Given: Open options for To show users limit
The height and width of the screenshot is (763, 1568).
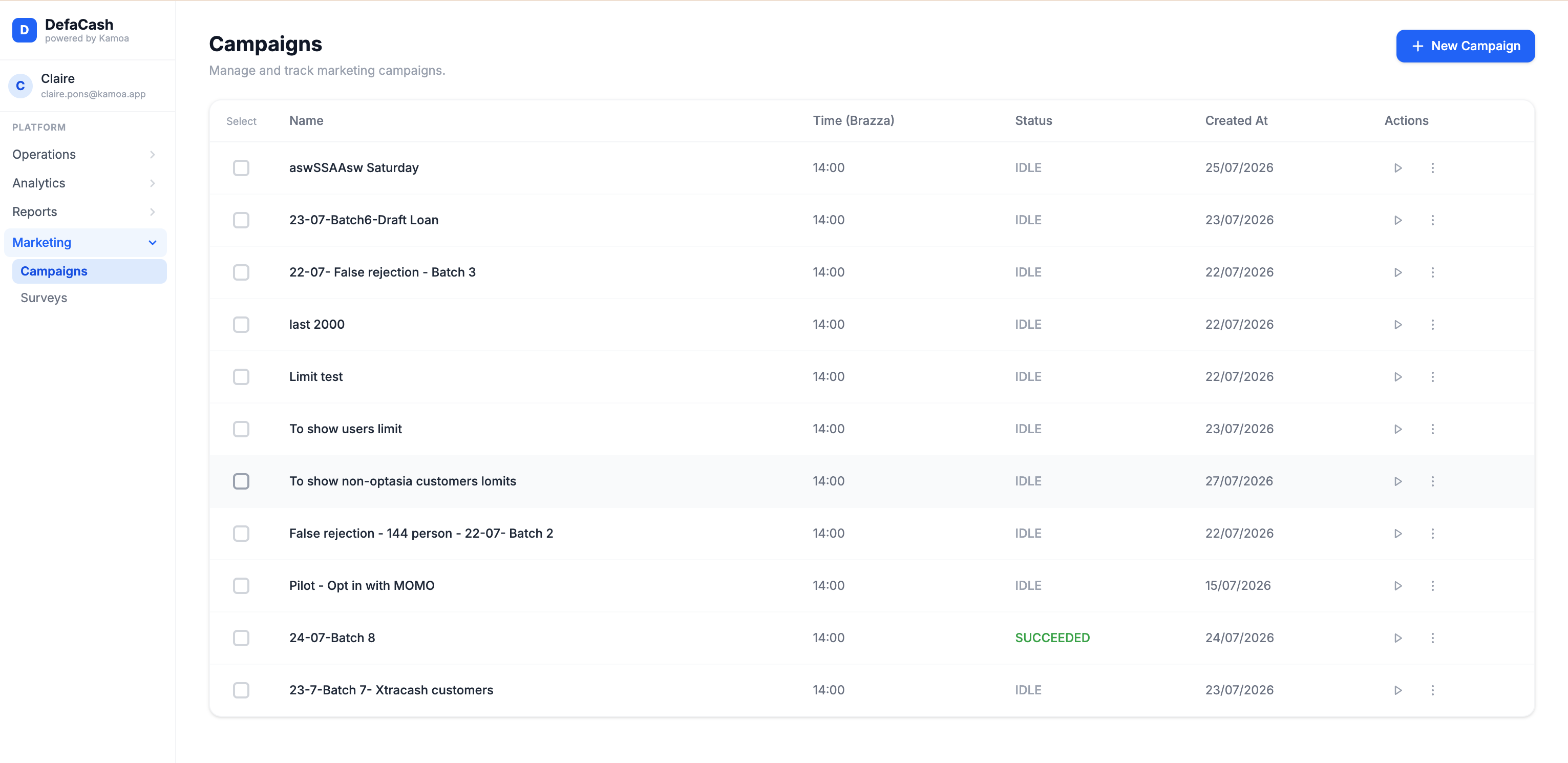Looking at the screenshot, I should (1432, 430).
